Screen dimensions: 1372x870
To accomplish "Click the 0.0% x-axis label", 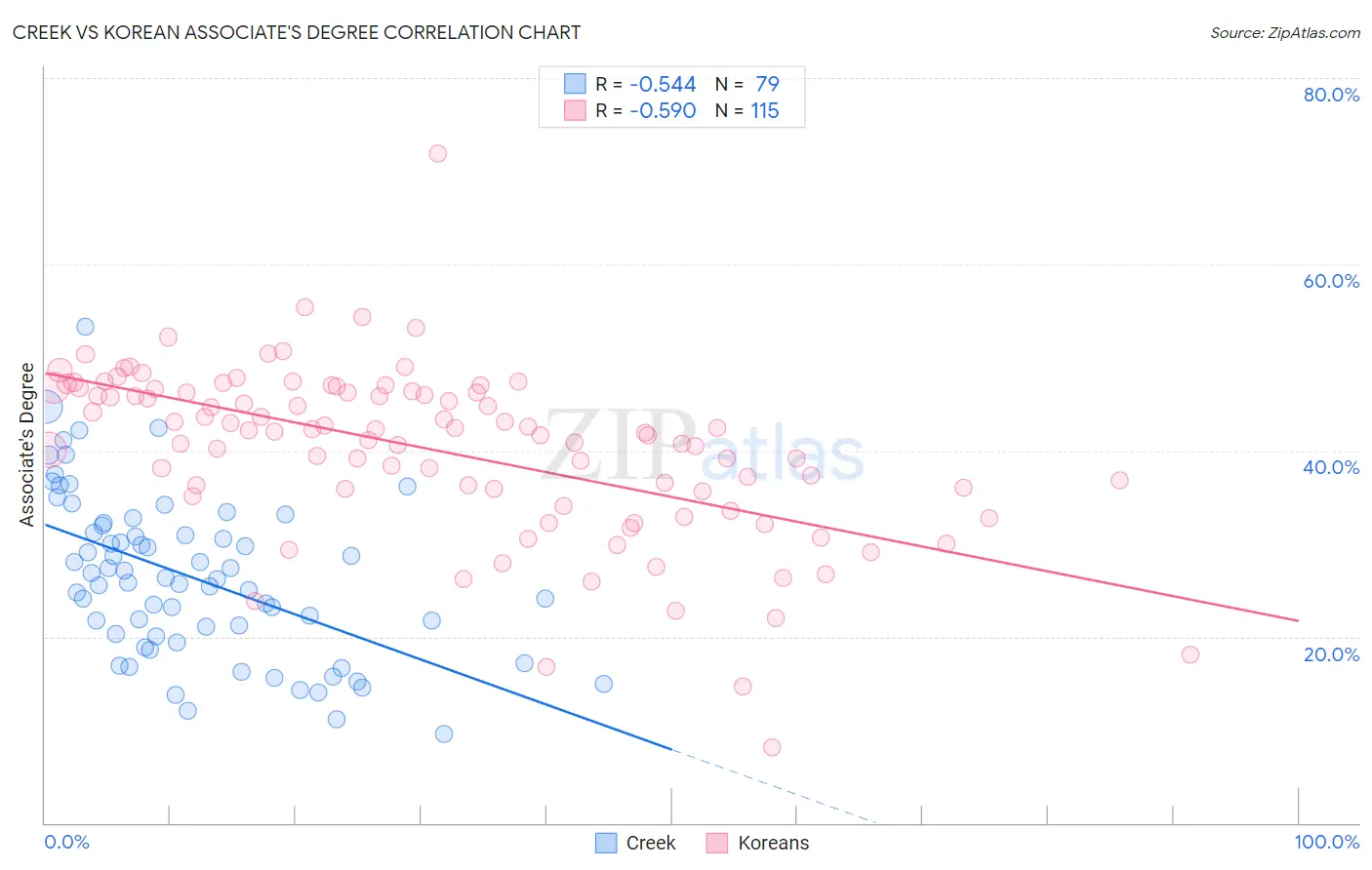I will pos(66,842).
